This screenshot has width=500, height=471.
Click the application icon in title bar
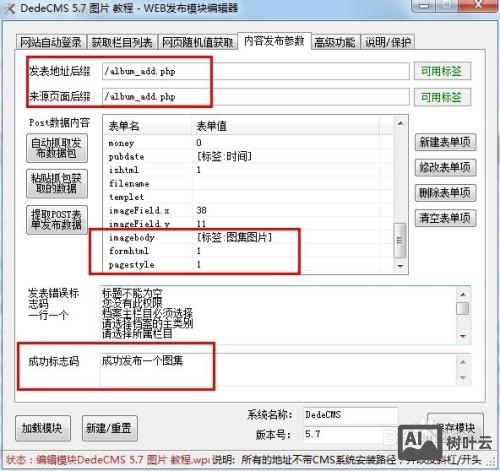(x=10, y=8)
